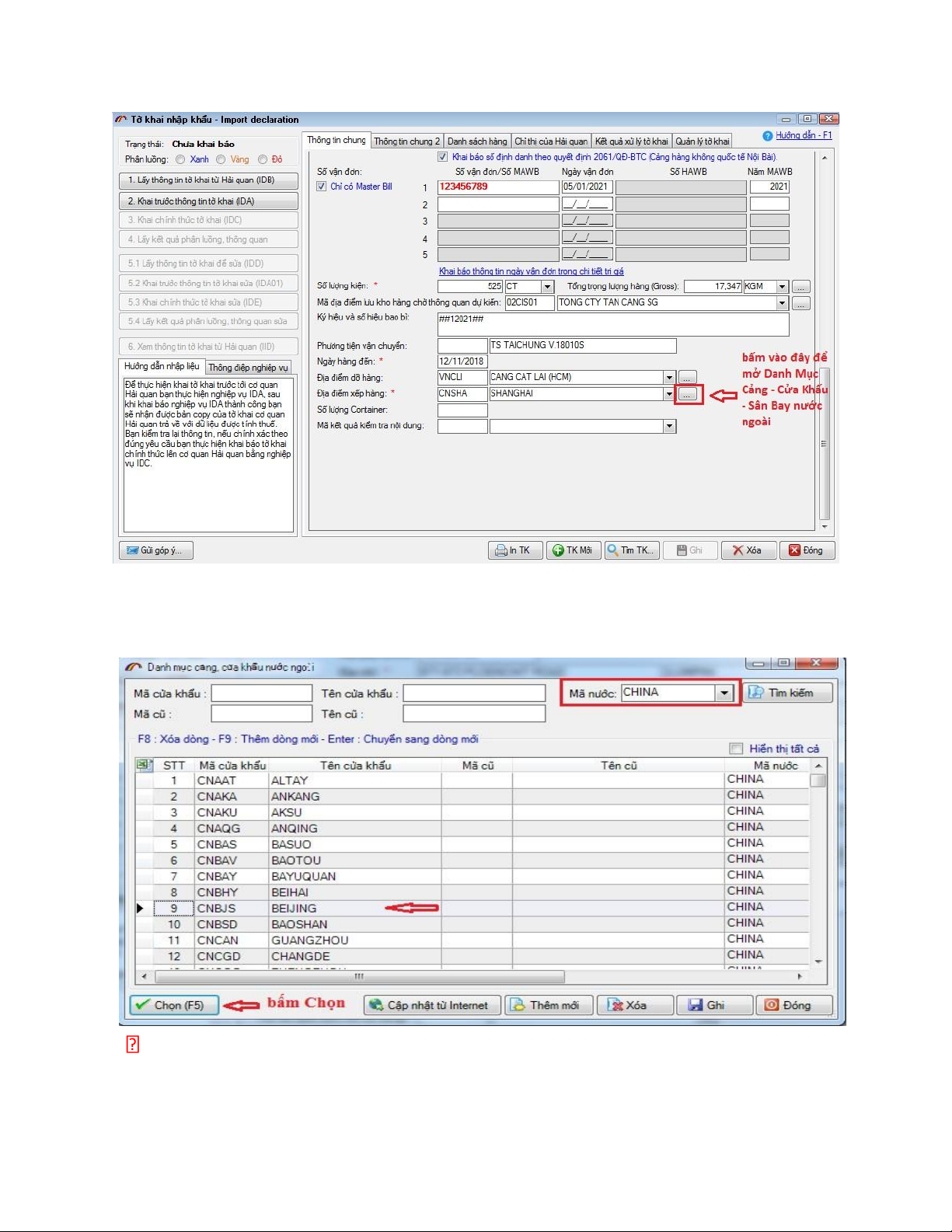952x1232 pixels.
Task: Click the Số lượng Container input field
Action: [x=462, y=410]
